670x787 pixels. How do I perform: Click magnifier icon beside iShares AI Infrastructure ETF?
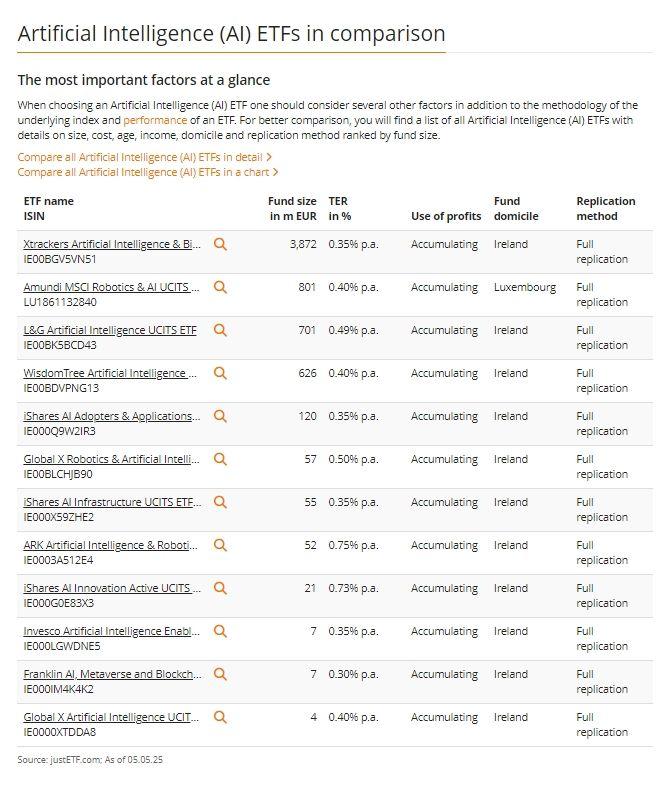click(220, 502)
